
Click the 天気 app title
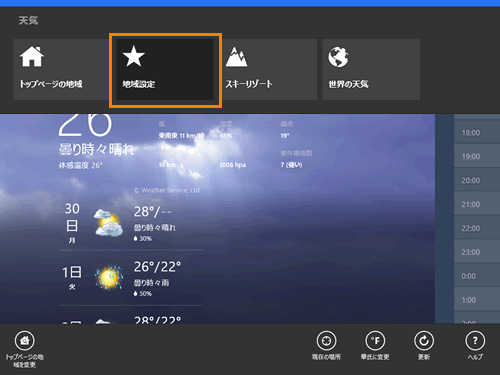[x=28, y=21]
